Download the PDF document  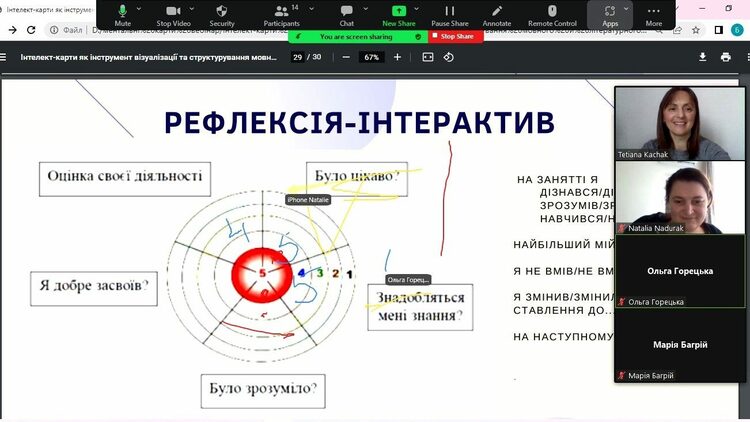coord(702,57)
